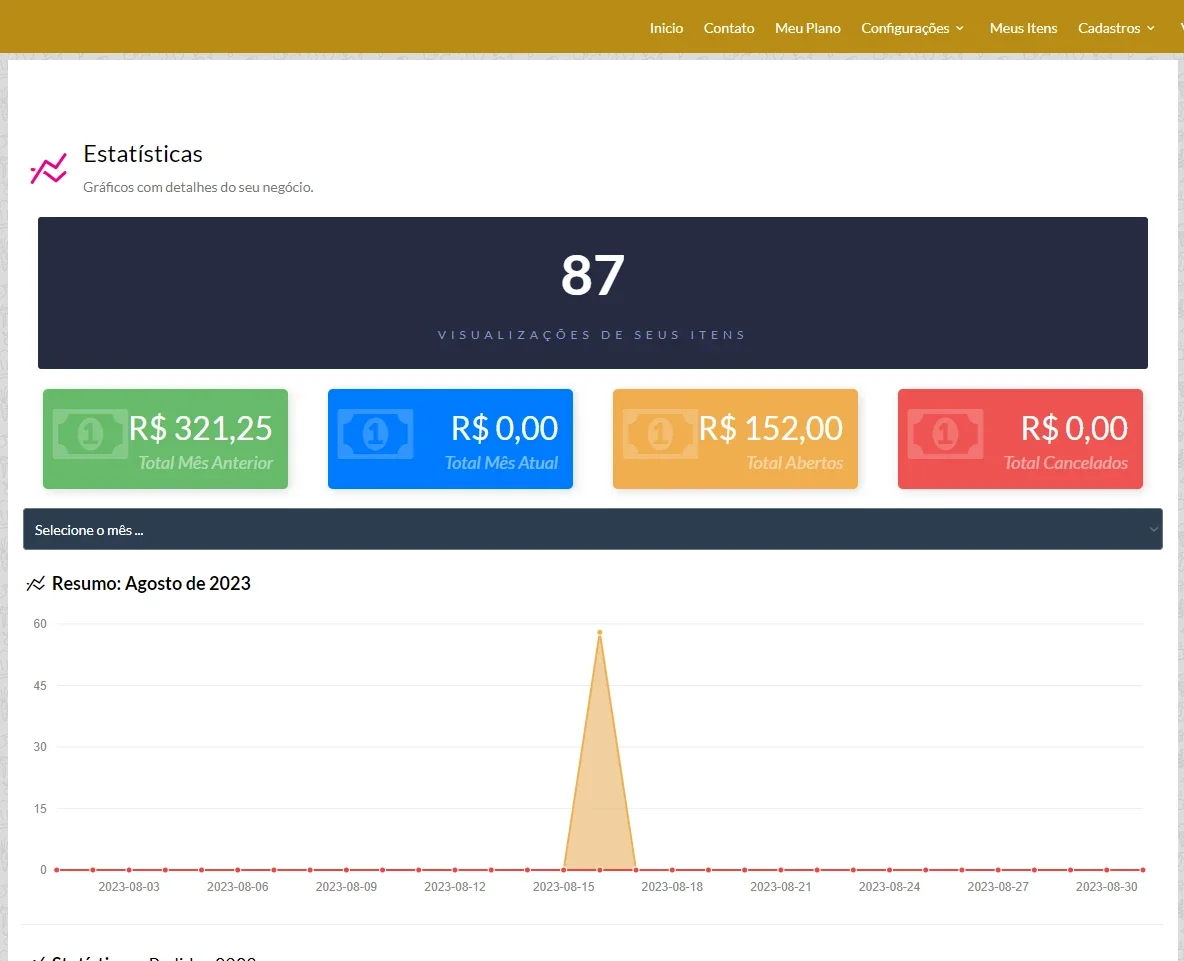Click the pink Estatísticas chart icon
This screenshot has width=1184, height=961.
click(48, 169)
